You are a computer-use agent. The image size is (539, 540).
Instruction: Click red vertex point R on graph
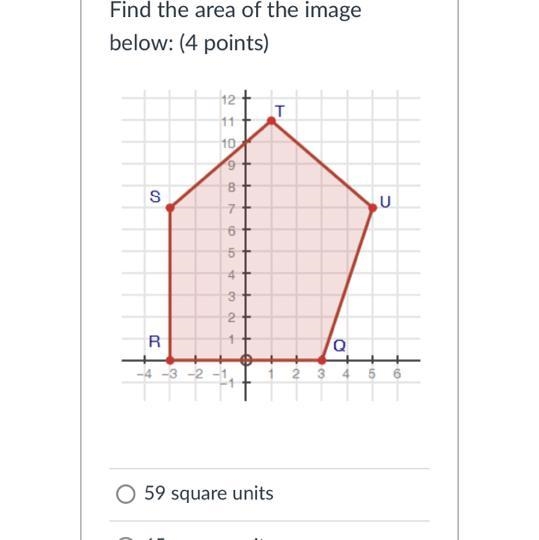[x=170, y=360]
